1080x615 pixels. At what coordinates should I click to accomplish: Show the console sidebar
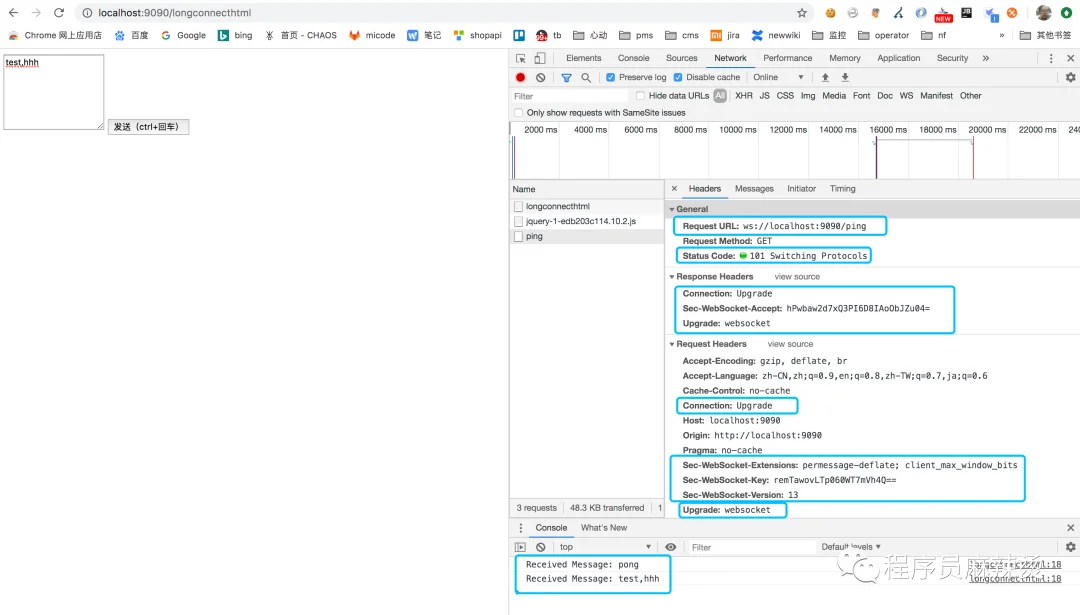(521, 547)
